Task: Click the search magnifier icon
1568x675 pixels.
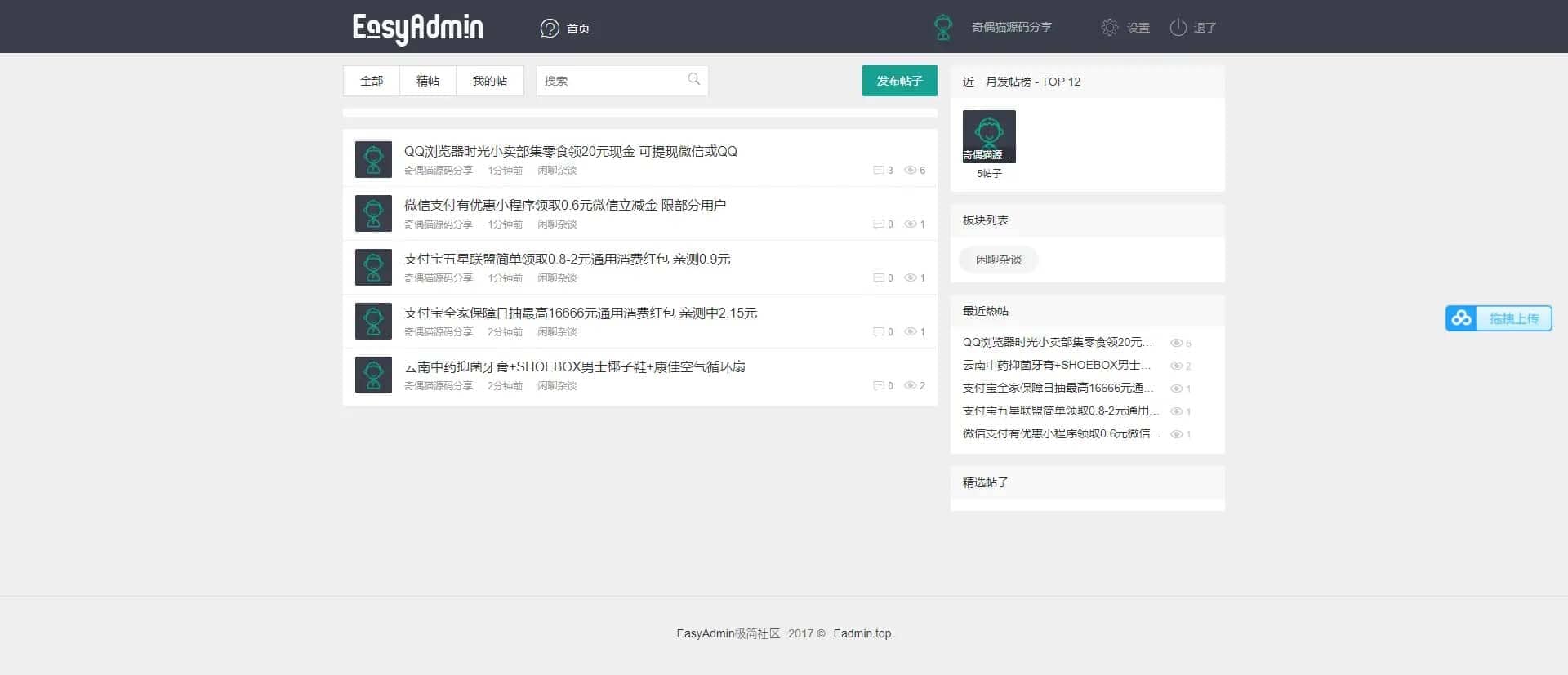Action: point(694,79)
